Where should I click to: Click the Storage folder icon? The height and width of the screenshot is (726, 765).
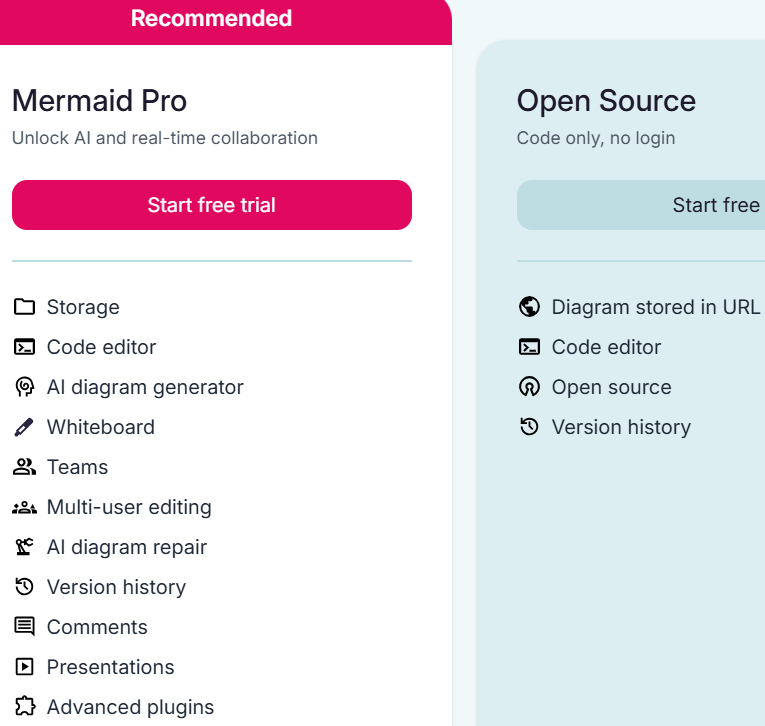pyautogui.click(x=24, y=307)
